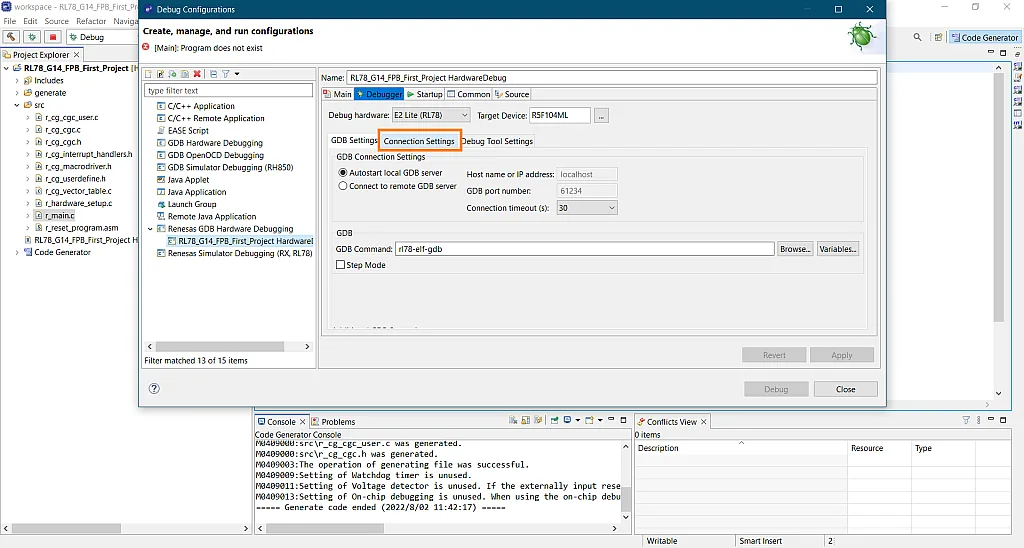
Task: Click the Debug bug icon in main toolbar
Action: pos(32,37)
